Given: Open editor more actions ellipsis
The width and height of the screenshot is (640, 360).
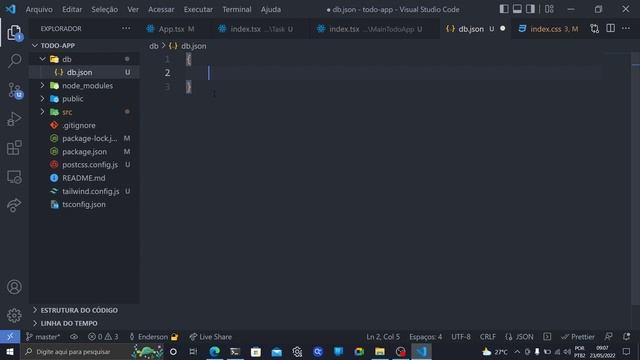Looking at the screenshot, I should click(x=626, y=29).
